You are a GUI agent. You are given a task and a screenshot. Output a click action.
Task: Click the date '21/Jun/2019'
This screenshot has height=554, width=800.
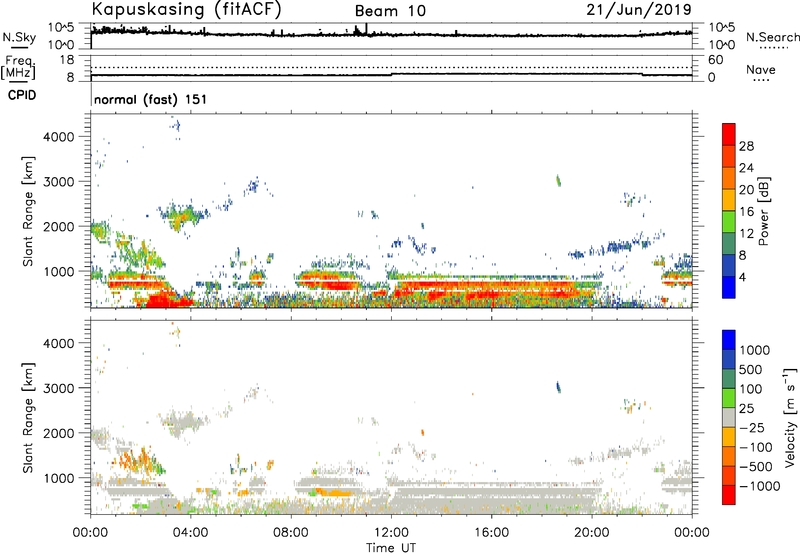tap(639, 9)
